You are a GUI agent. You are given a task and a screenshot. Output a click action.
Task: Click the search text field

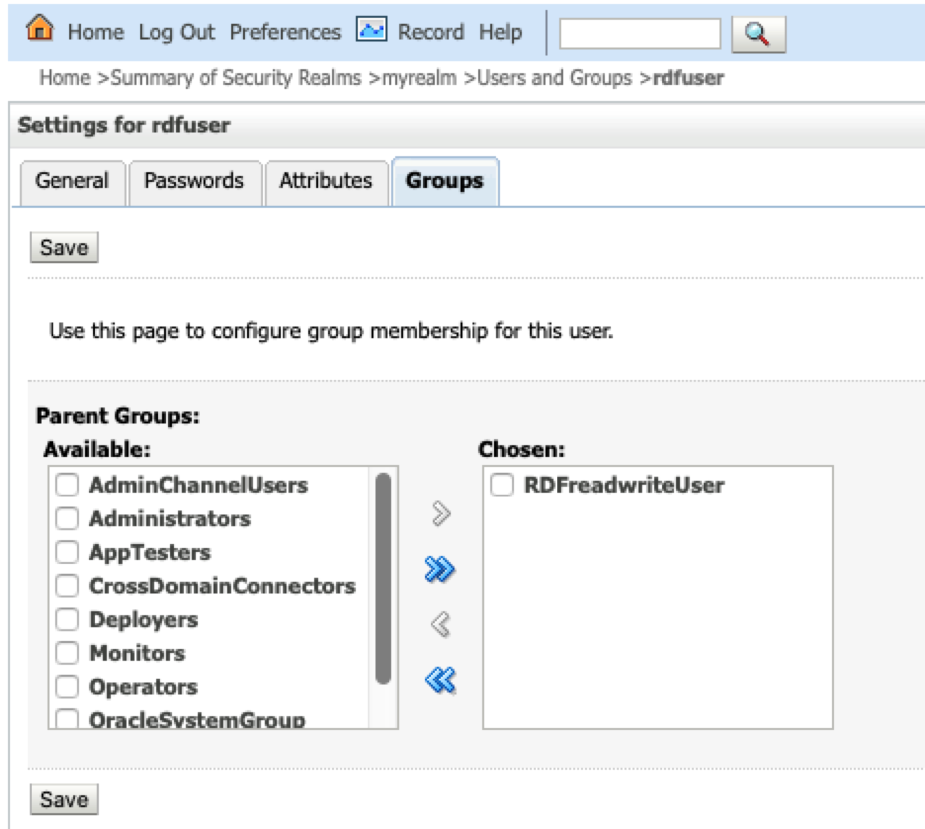pos(640,34)
